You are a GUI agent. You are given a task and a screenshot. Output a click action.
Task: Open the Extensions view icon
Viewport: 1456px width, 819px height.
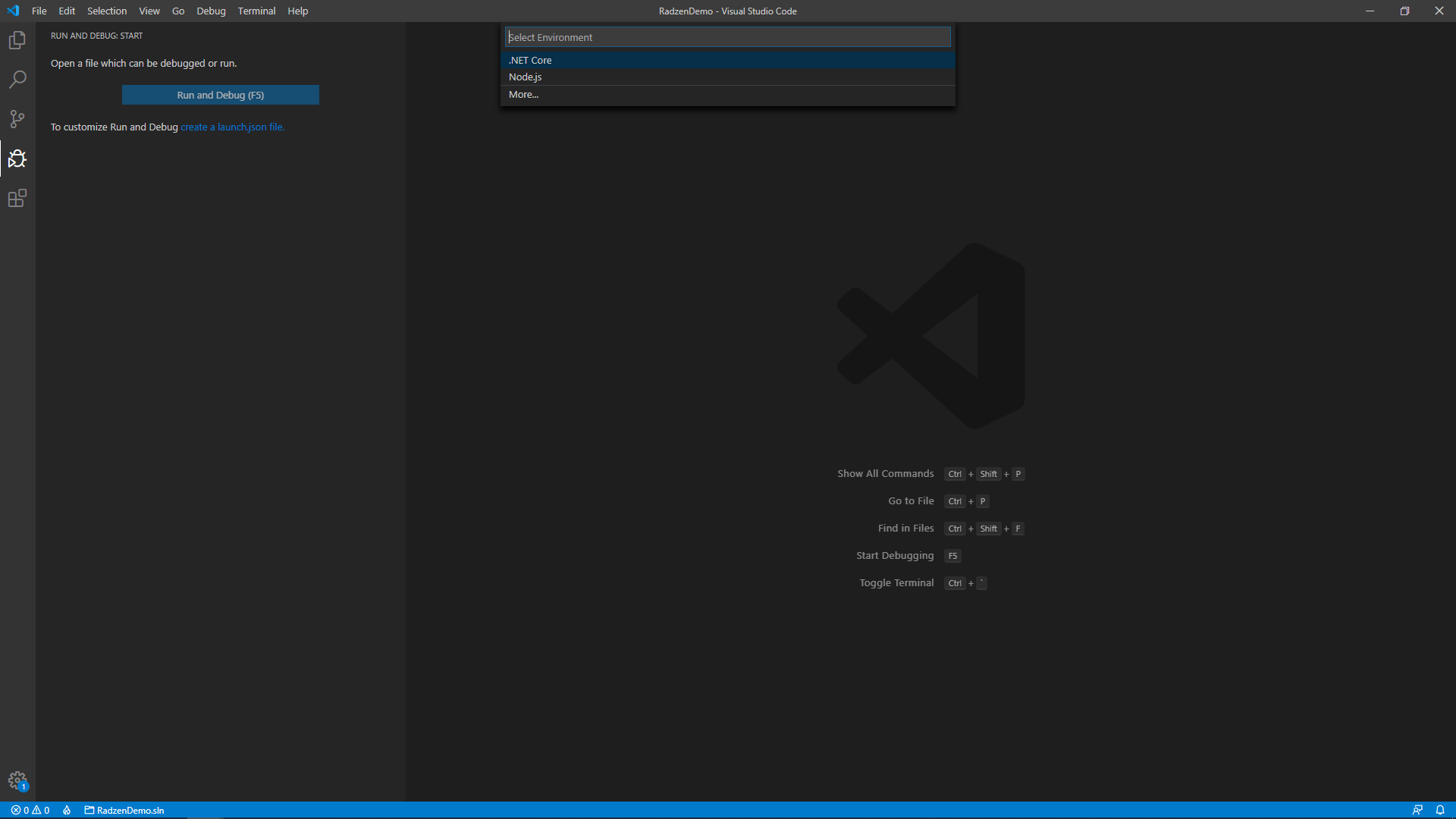click(17, 198)
